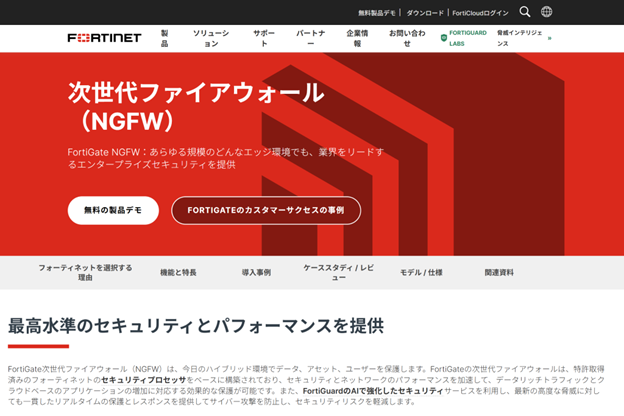The height and width of the screenshot is (416, 624).
Task: Go to FORTIGUARD LABS link
Action: click(x=468, y=38)
